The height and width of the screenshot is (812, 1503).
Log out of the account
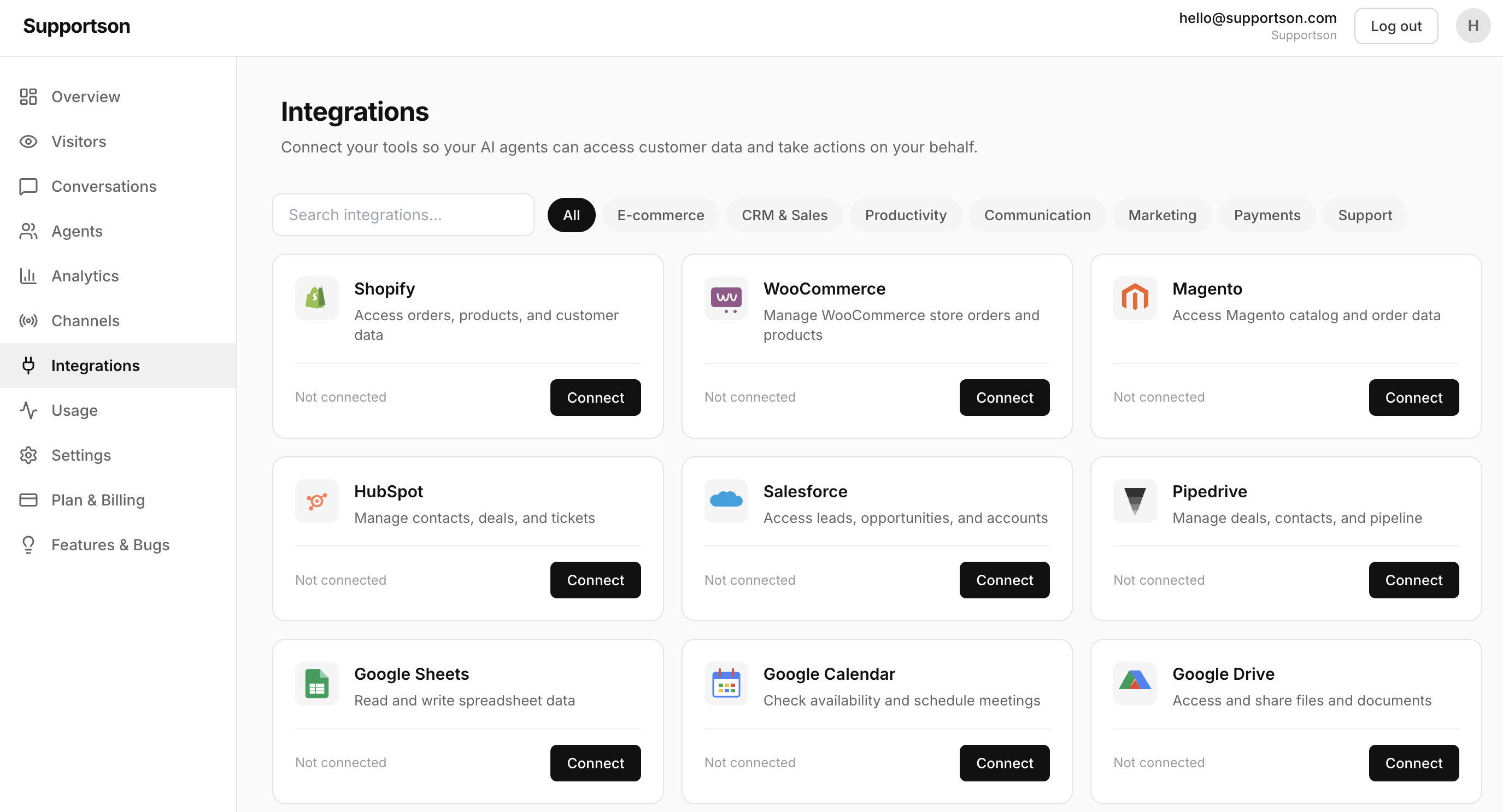coord(1396,26)
